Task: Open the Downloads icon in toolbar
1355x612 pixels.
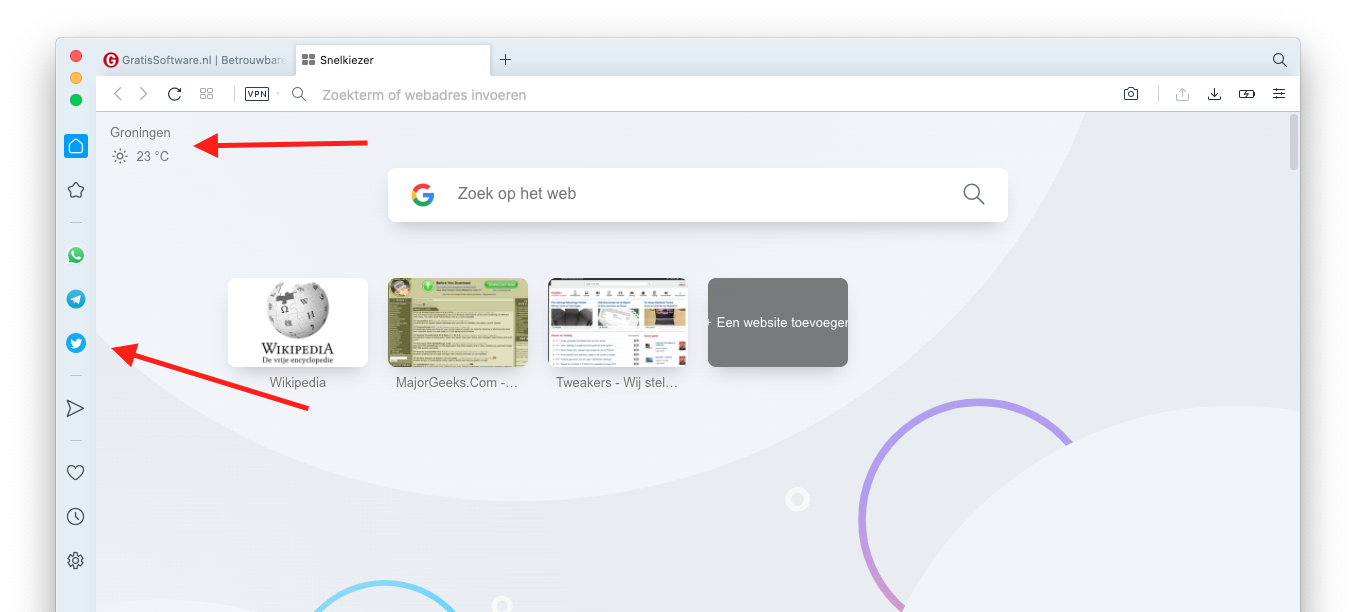Action: pyautogui.click(x=1214, y=94)
